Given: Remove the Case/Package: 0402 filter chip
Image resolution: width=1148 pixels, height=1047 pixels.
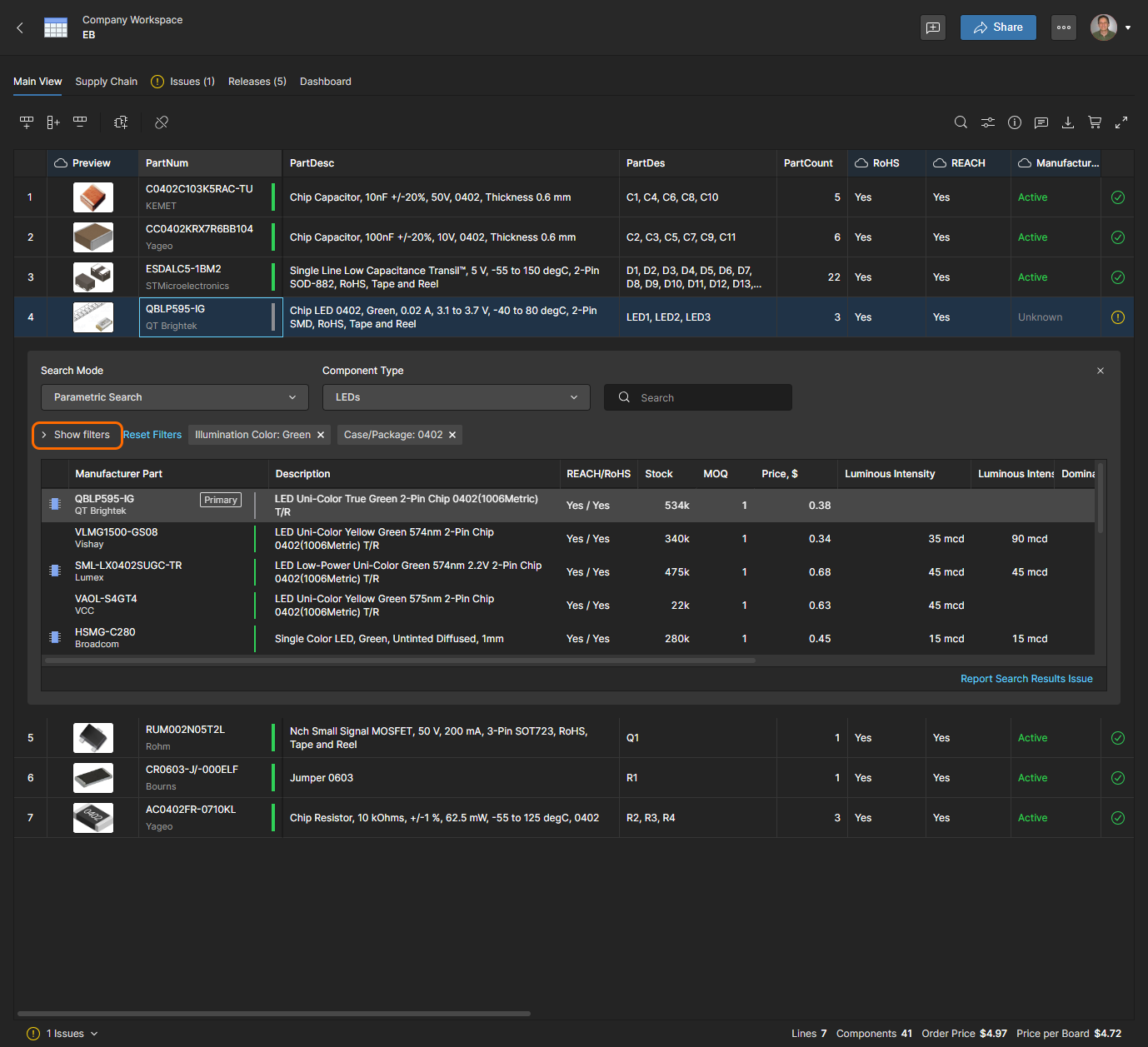Looking at the screenshot, I should pos(452,435).
